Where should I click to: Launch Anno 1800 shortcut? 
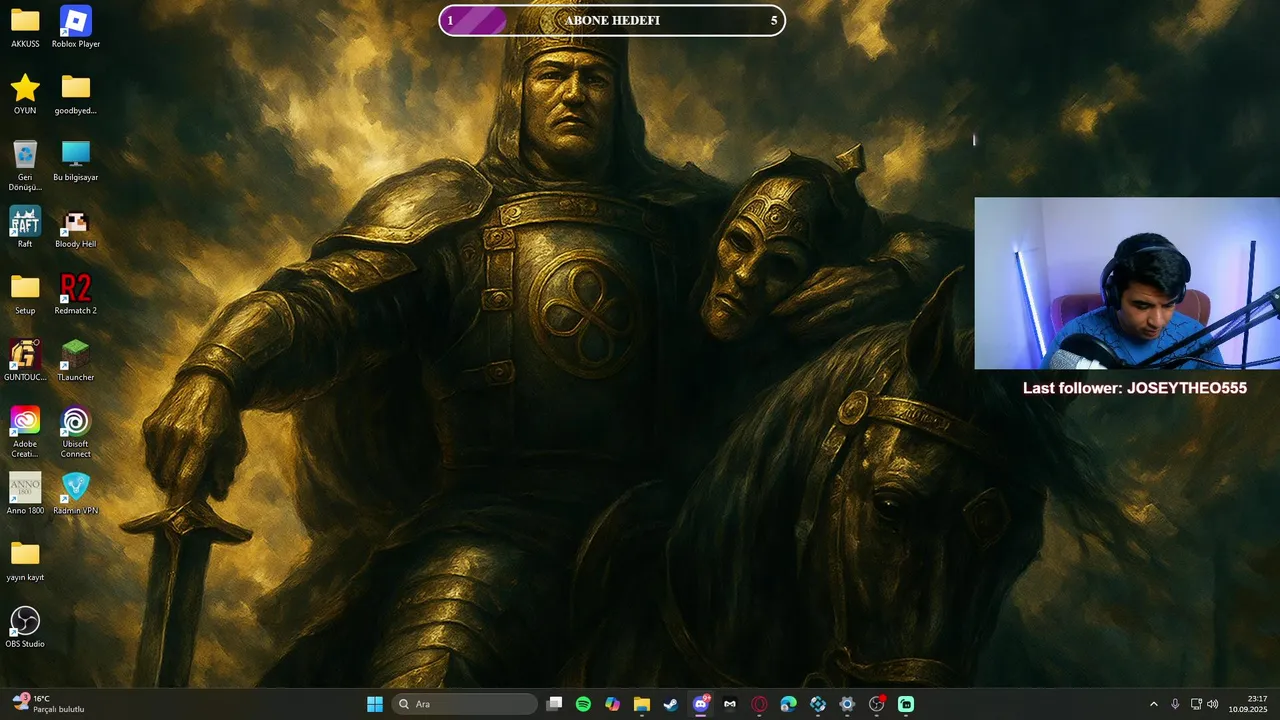(x=25, y=494)
